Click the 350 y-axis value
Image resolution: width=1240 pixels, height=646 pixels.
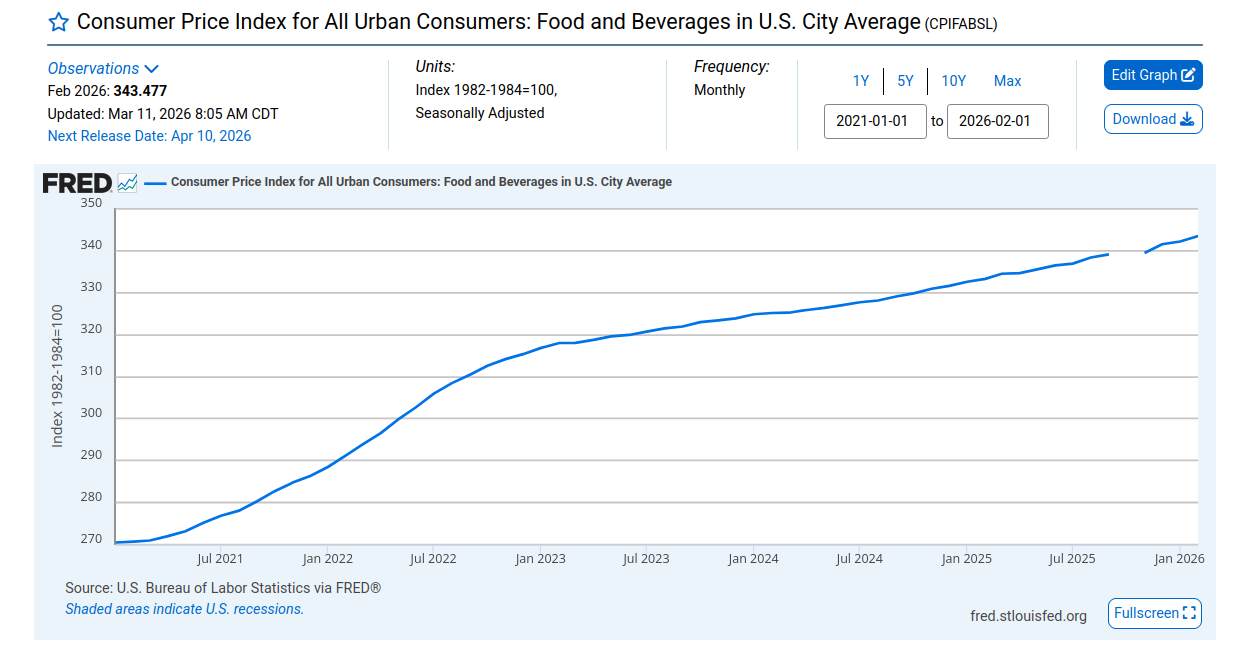click(x=91, y=203)
